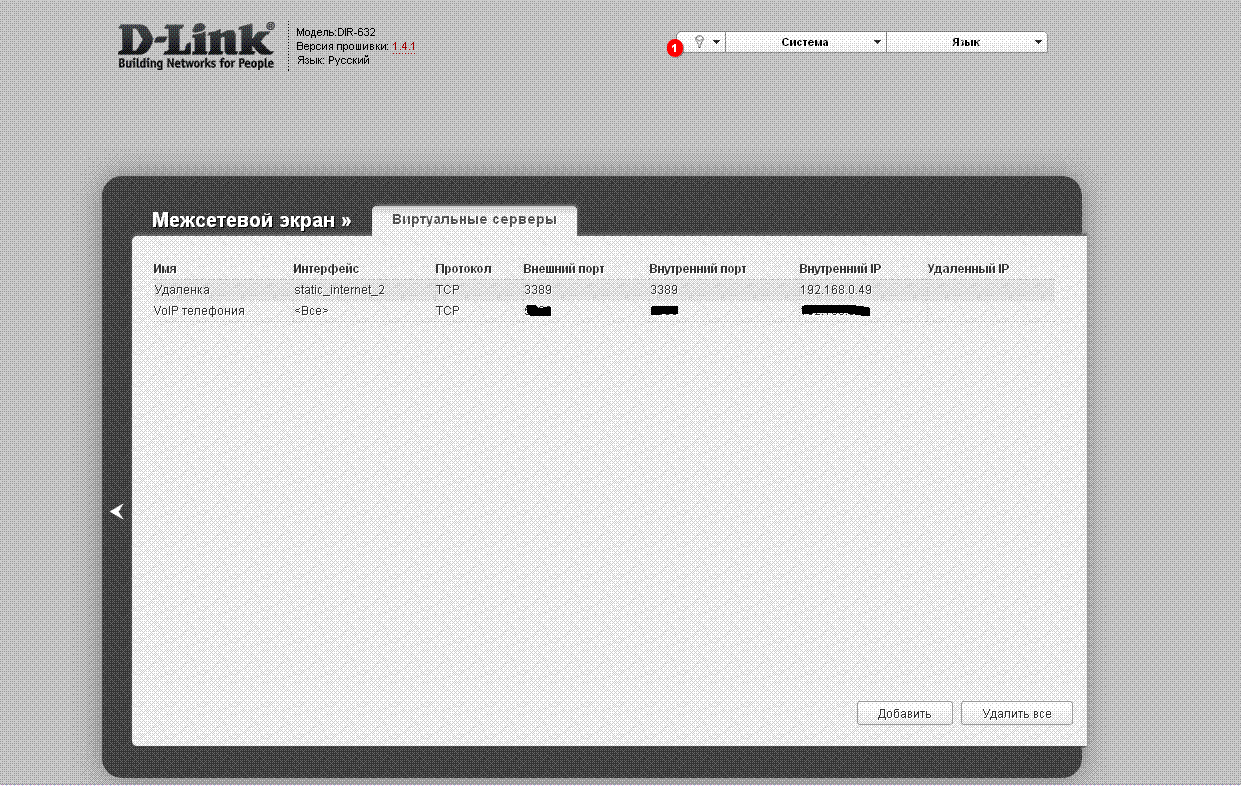Click internal IP 192.168.0.49 cell
Image resolution: width=1241 pixels, height=786 pixels.
pos(836,290)
